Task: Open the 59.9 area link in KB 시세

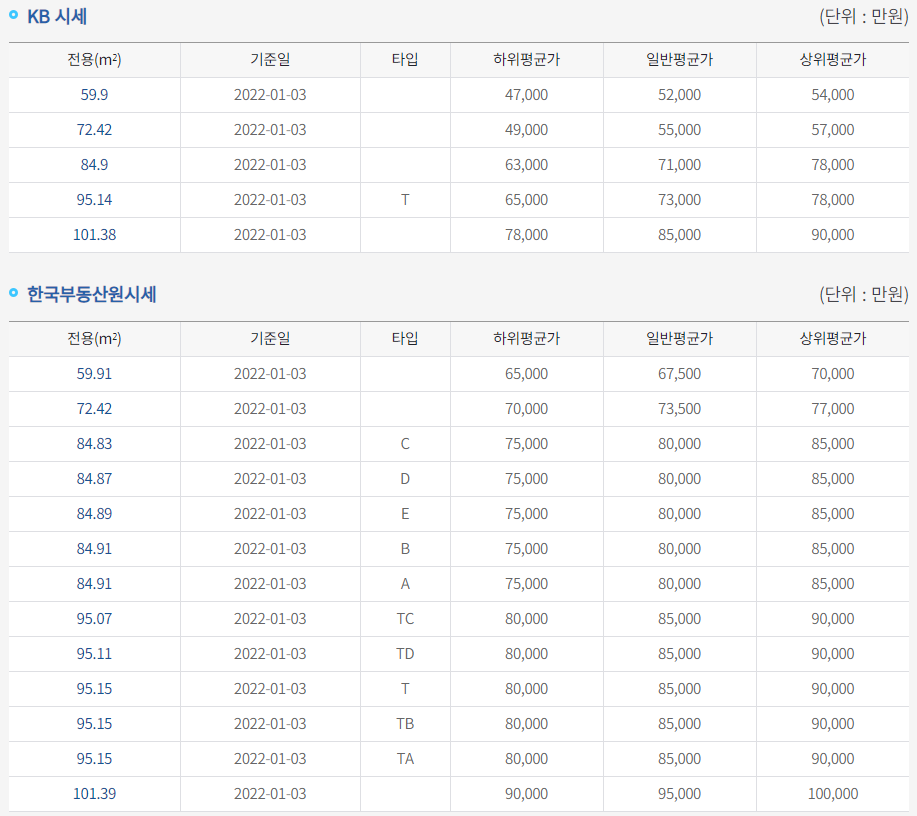Action: pyautogui.click(x=94, y=95)
